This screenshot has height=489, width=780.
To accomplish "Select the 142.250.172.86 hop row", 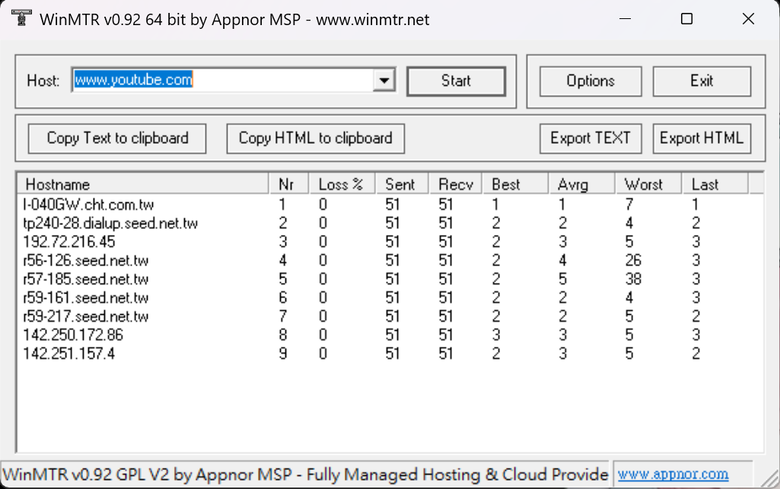I will coord(390,335).
